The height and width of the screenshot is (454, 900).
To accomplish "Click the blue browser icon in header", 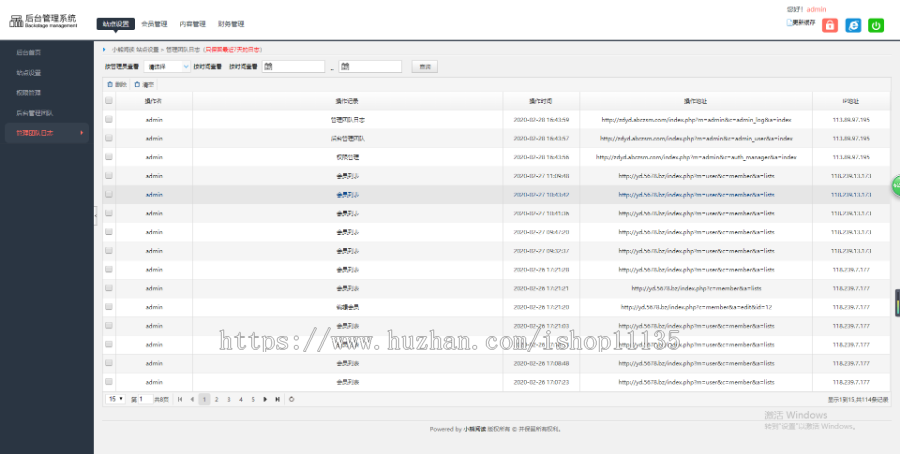I will coord(853,26).
